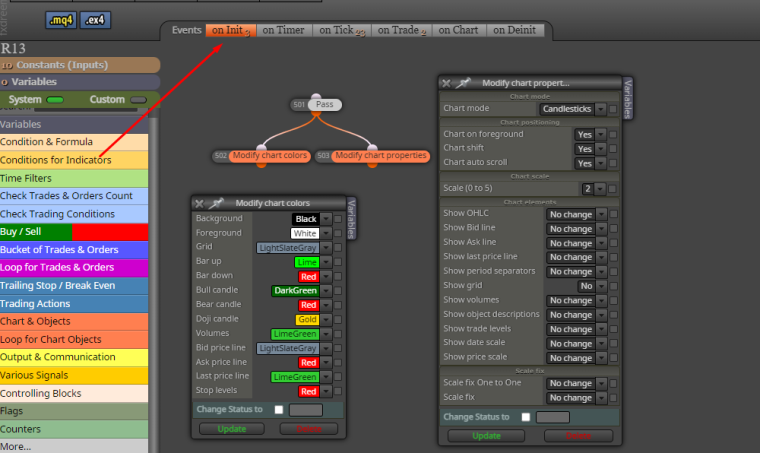
Task: Open the Various Signals category
Action: pos(74,375)
